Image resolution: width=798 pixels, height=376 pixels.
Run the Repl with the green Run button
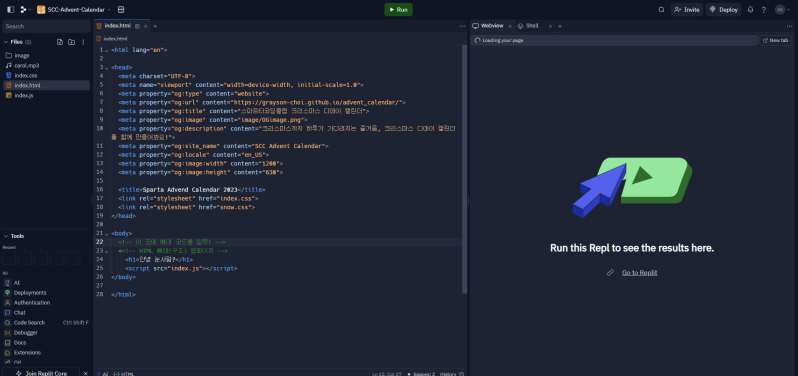coord(398,10)
